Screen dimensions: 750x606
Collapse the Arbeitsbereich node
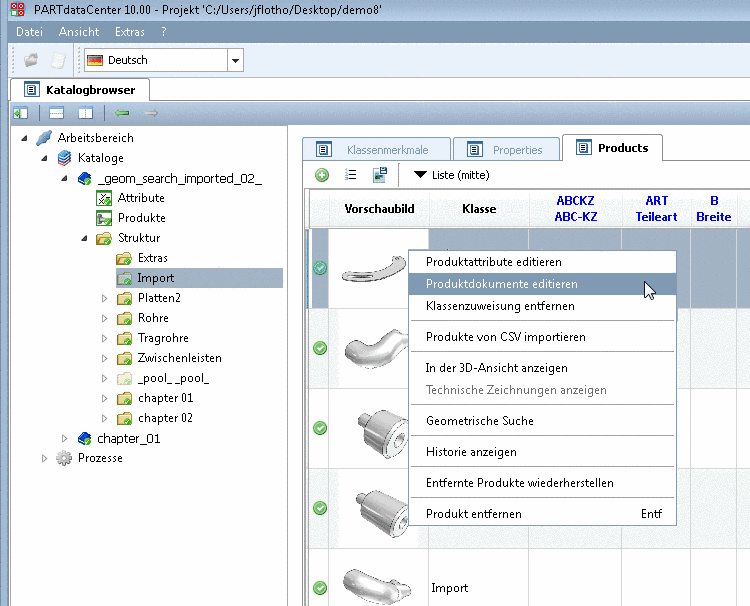24,138
